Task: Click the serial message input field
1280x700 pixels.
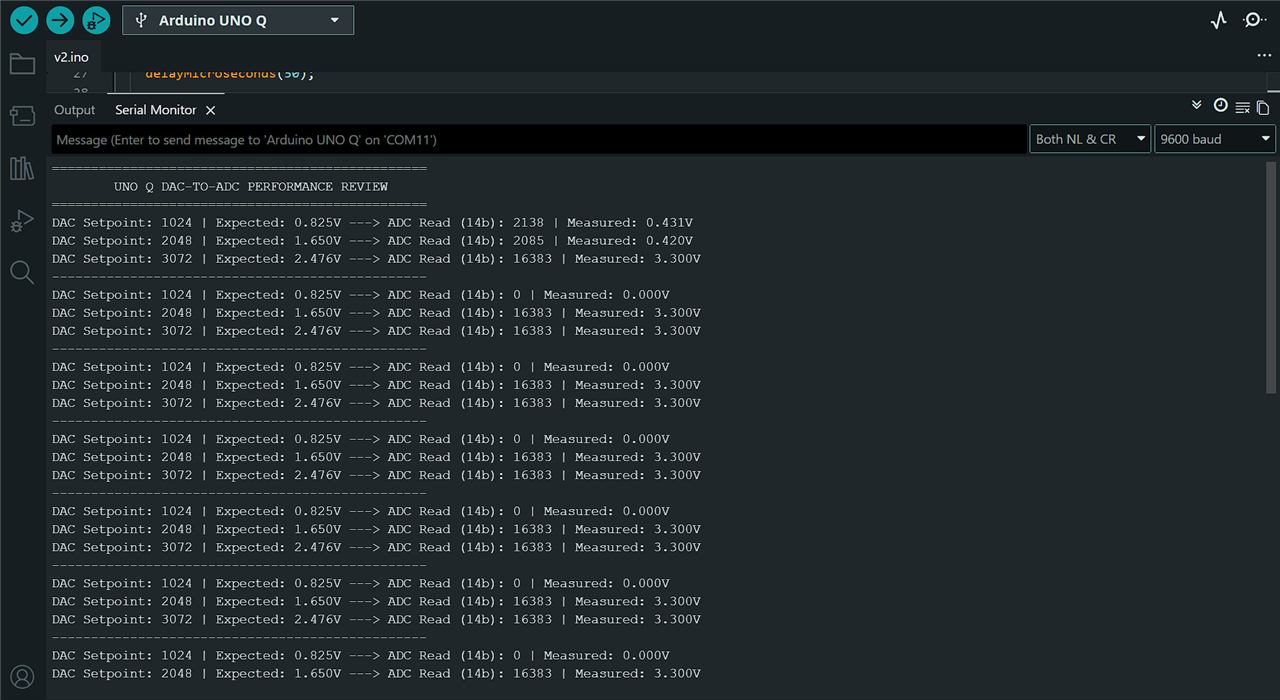Action: [x=540, y=139]
